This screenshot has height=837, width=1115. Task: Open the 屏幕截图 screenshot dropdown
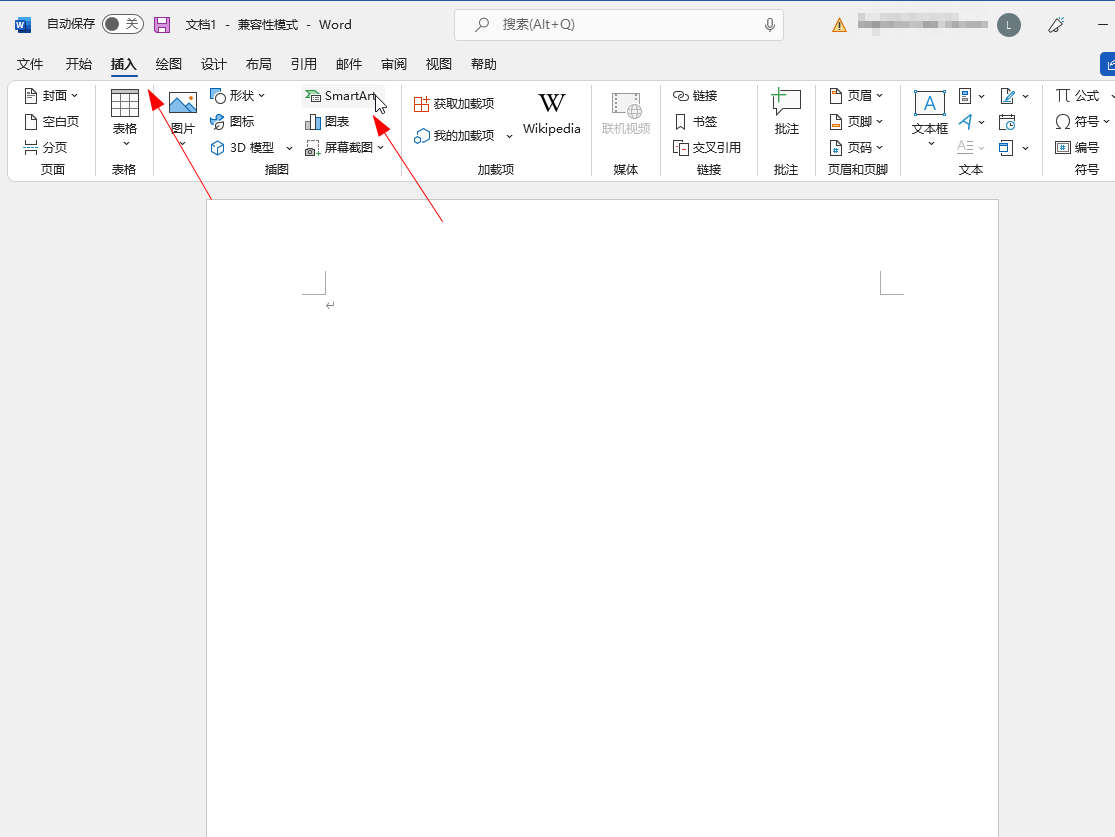[x=344, y=148]
